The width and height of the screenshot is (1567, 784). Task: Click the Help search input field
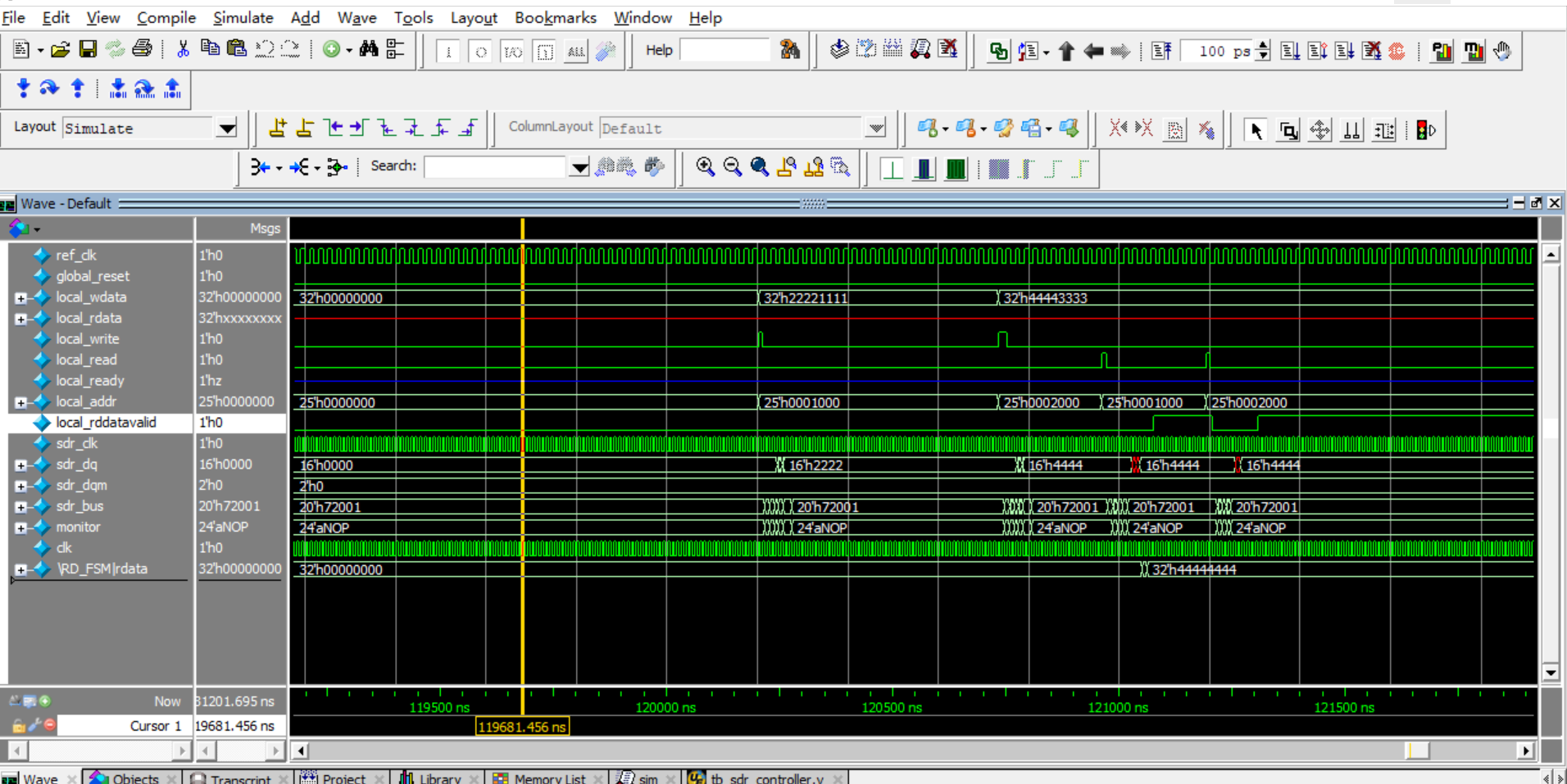(725, 50)
